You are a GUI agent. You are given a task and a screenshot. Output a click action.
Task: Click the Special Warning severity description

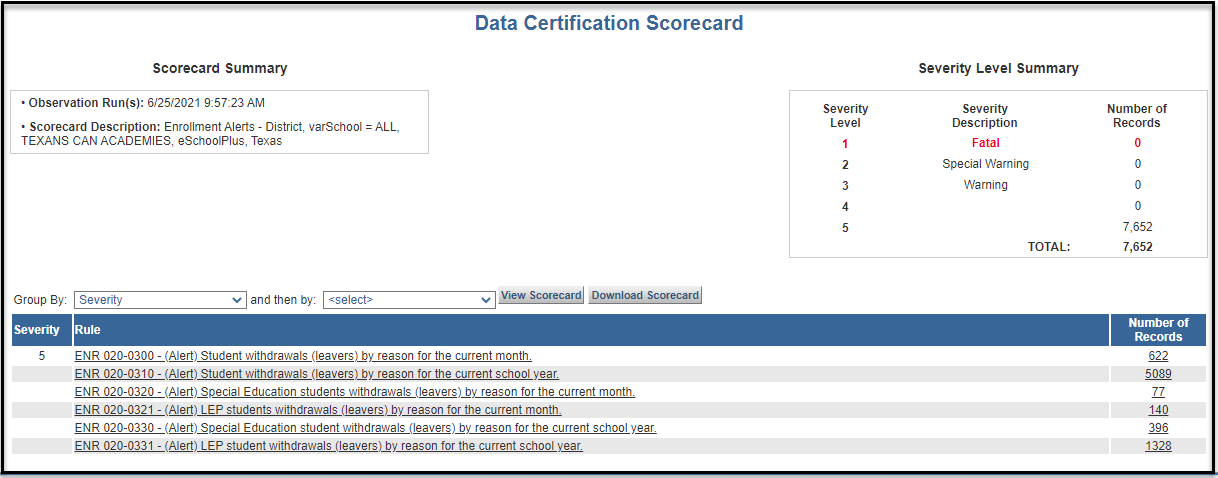tap(985, 164)
